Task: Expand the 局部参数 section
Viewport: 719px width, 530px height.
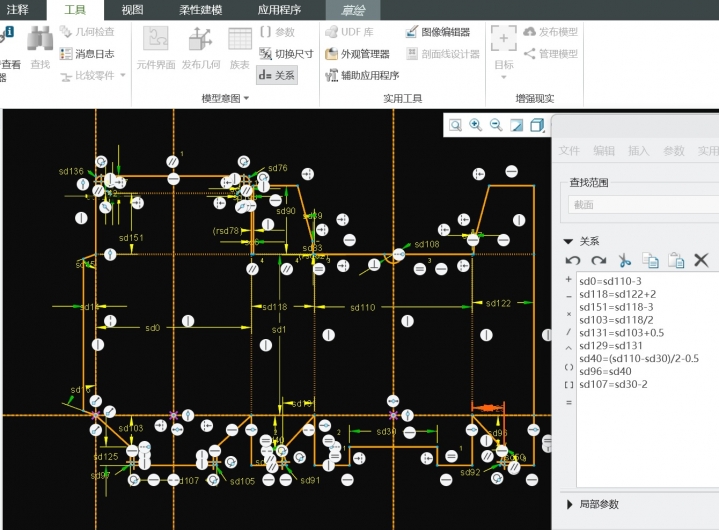Action: (x=569, y=504)
